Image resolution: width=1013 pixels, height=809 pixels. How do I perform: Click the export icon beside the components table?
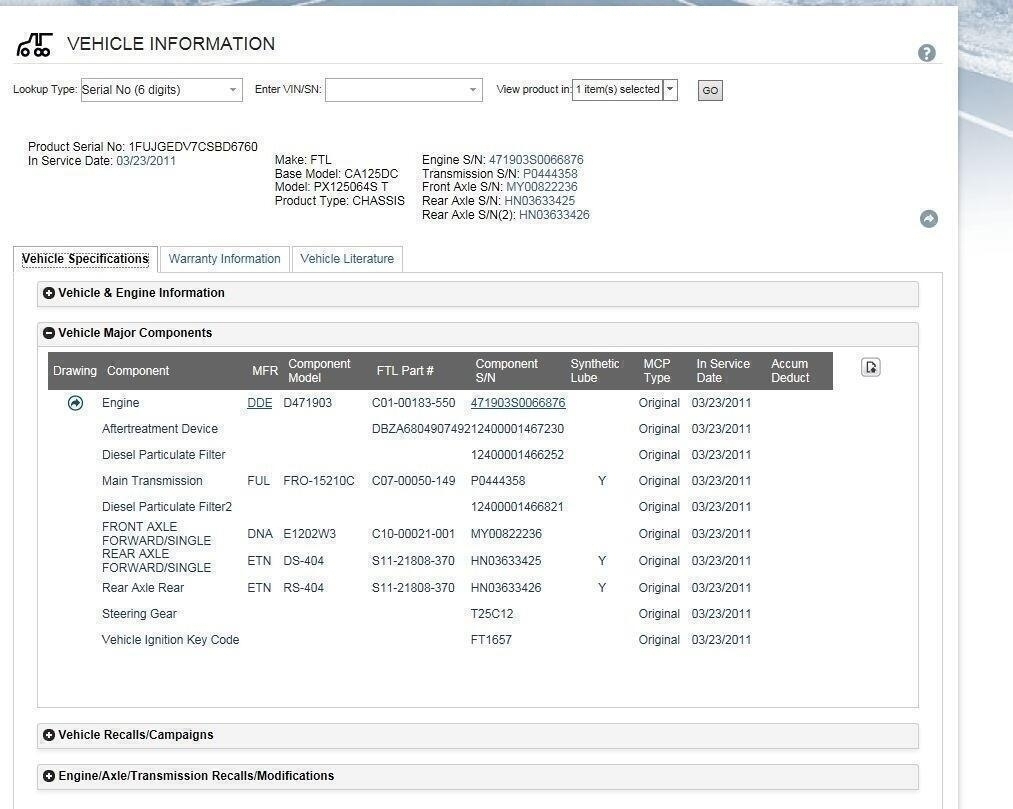point(870,368)
